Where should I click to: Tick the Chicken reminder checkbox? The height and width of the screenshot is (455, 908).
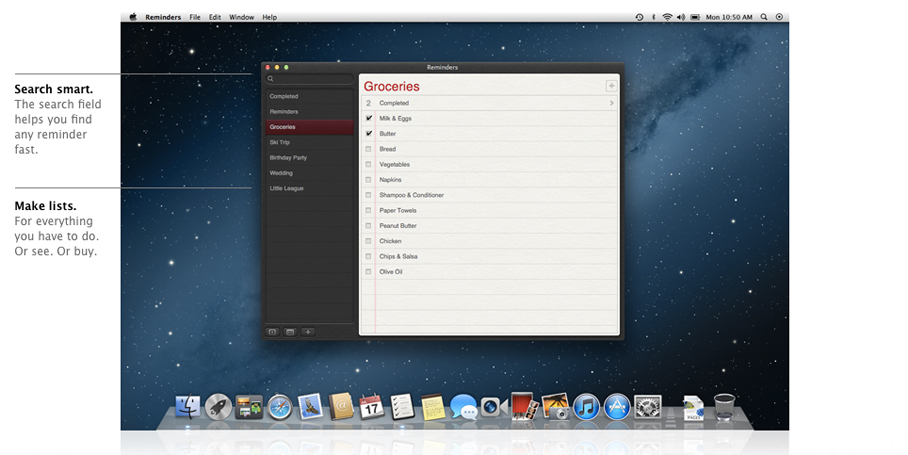point(368,241)
